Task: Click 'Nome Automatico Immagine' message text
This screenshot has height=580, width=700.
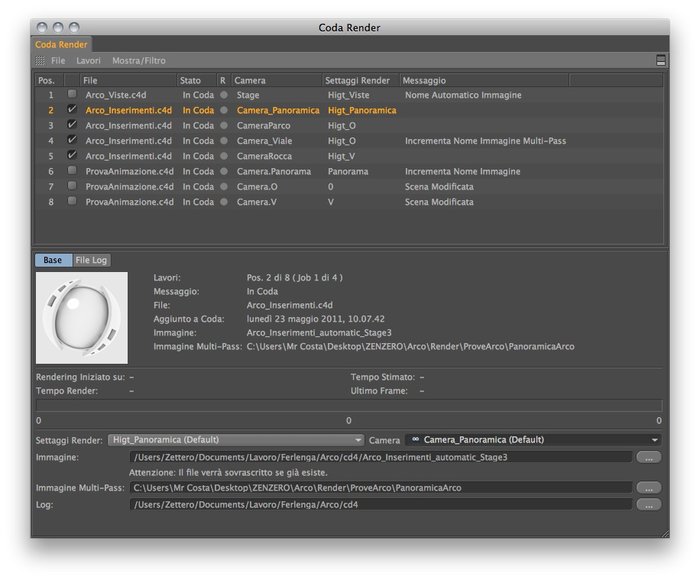Action: [463, 95]
